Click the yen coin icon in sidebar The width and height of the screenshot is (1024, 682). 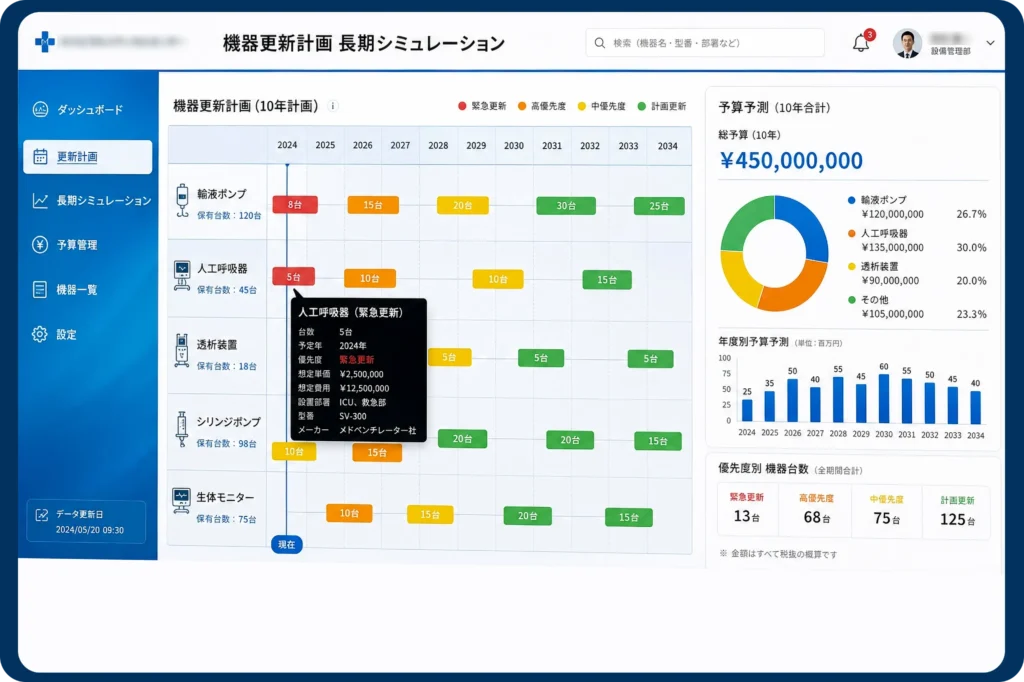click(40, 244)
